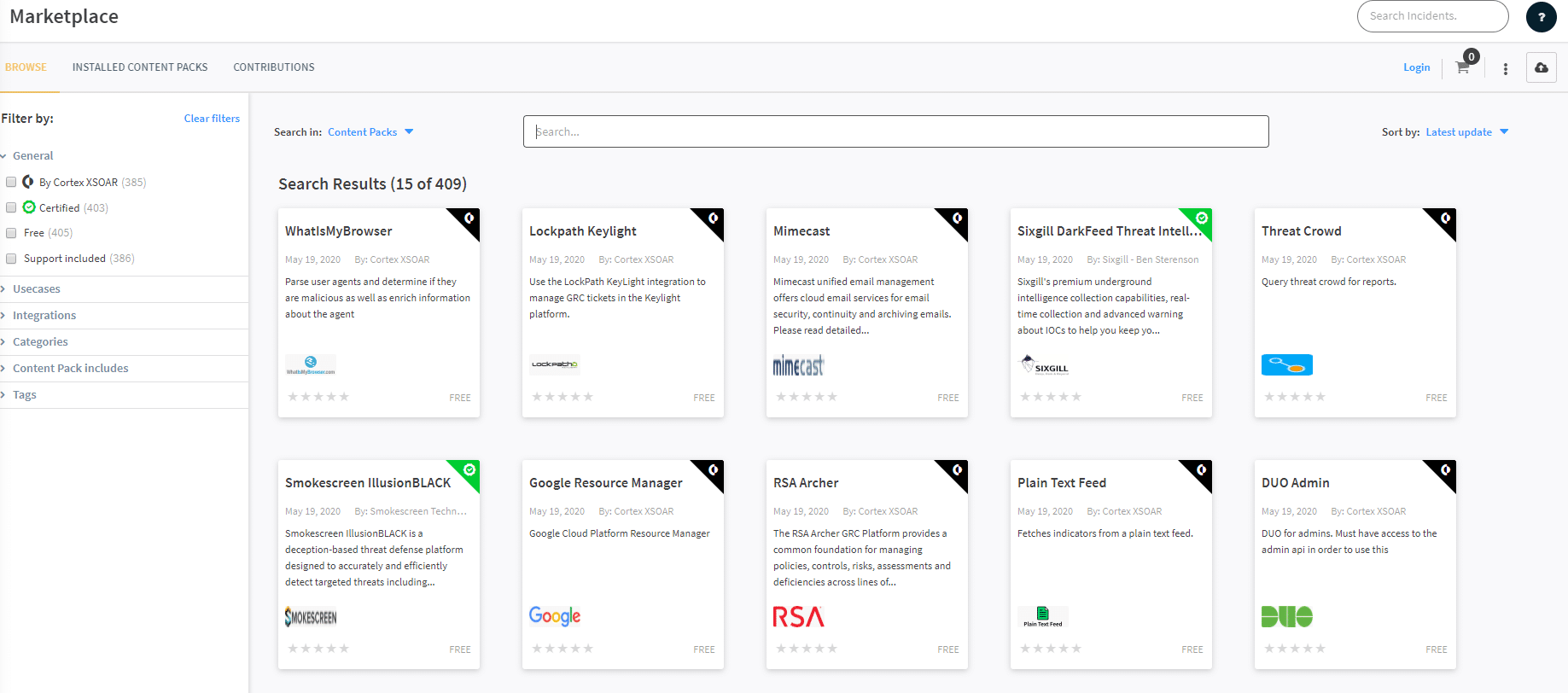The image size is (1568, 693).
Task: Click XSOAR corner badge on Lockpath Keylight card
Action: [713, 218]
